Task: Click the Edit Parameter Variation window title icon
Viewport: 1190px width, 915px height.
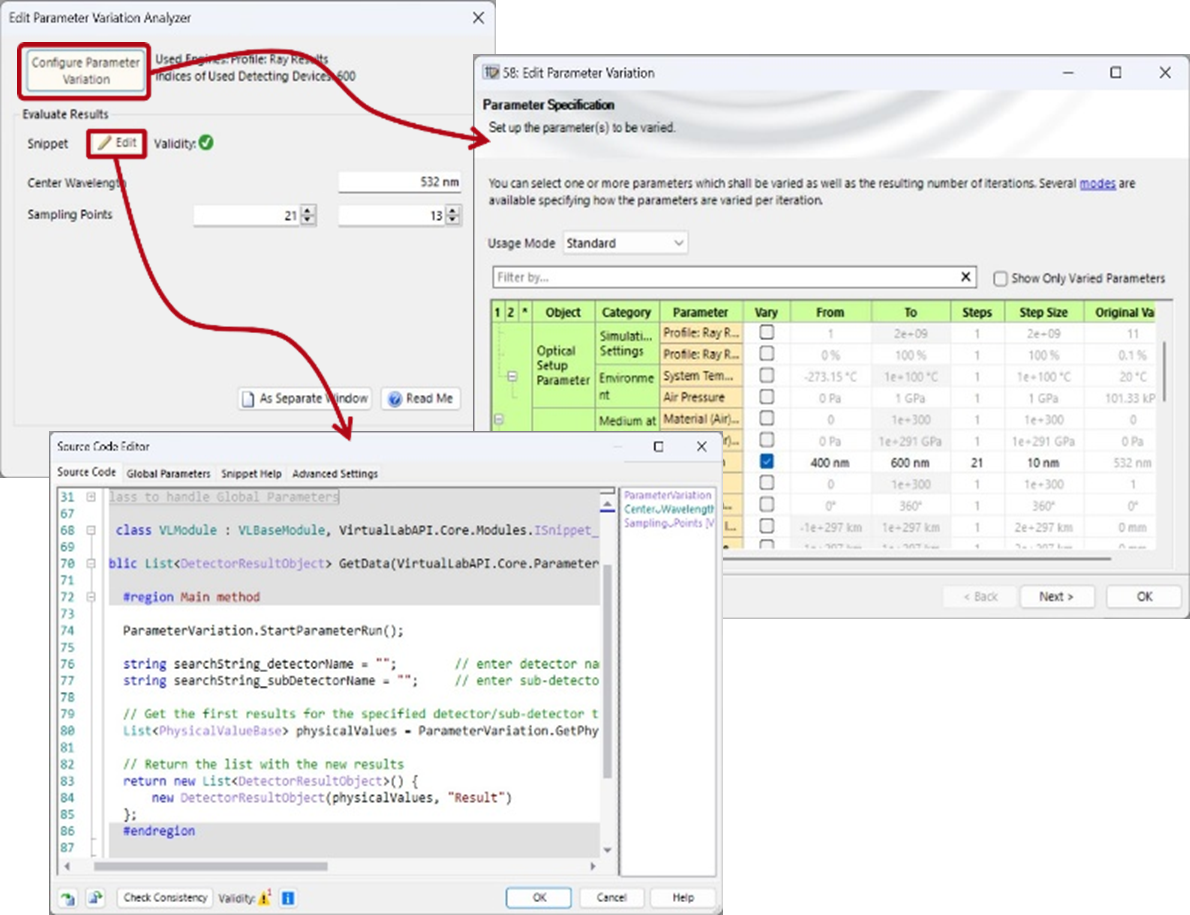Action: (491, 72)
